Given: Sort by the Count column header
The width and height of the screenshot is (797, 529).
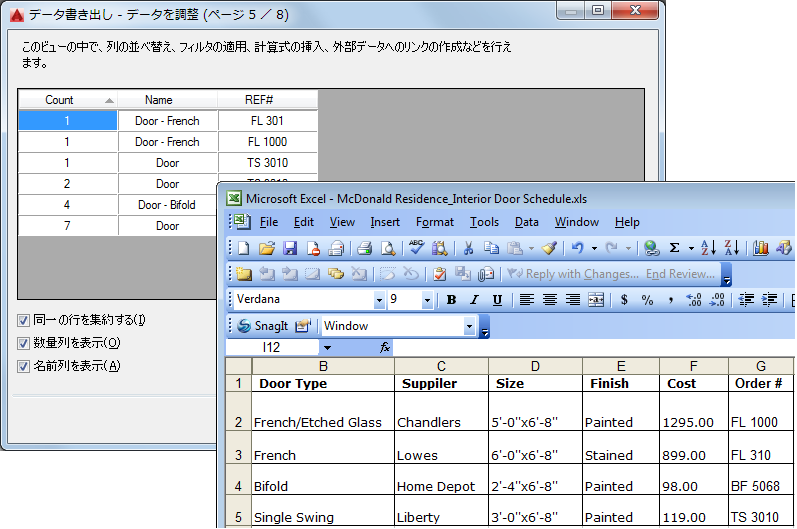Looking at the screenshot, I should 68,100.
